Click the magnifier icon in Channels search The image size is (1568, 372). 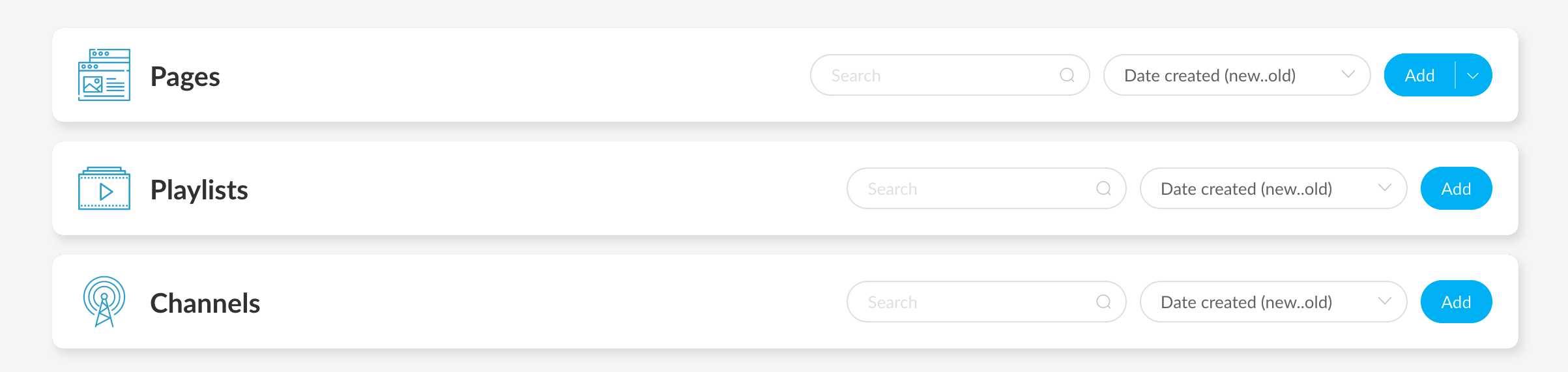(x=1103, y=302)
